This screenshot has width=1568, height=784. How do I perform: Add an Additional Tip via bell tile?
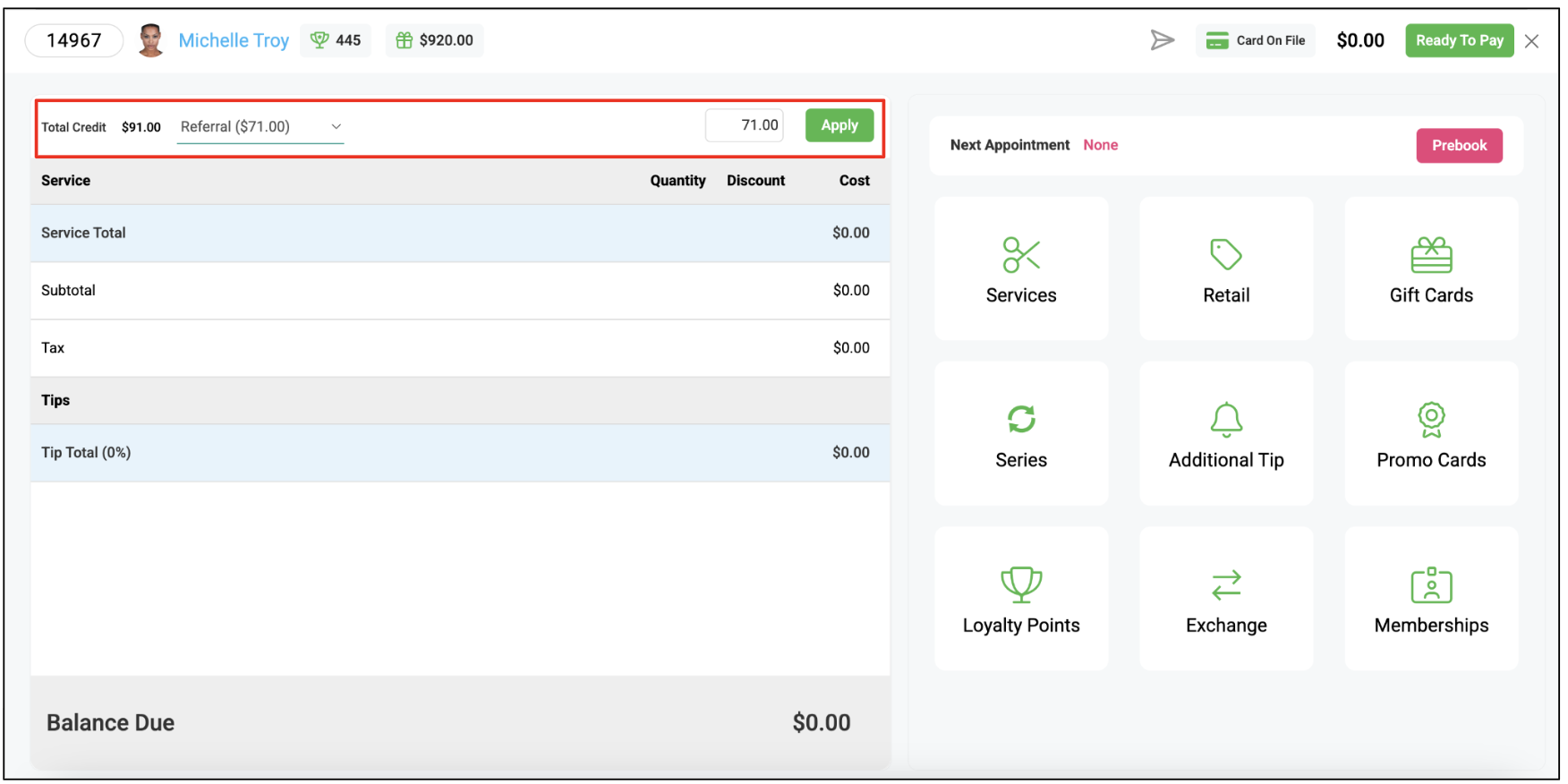click(1225, 434)
